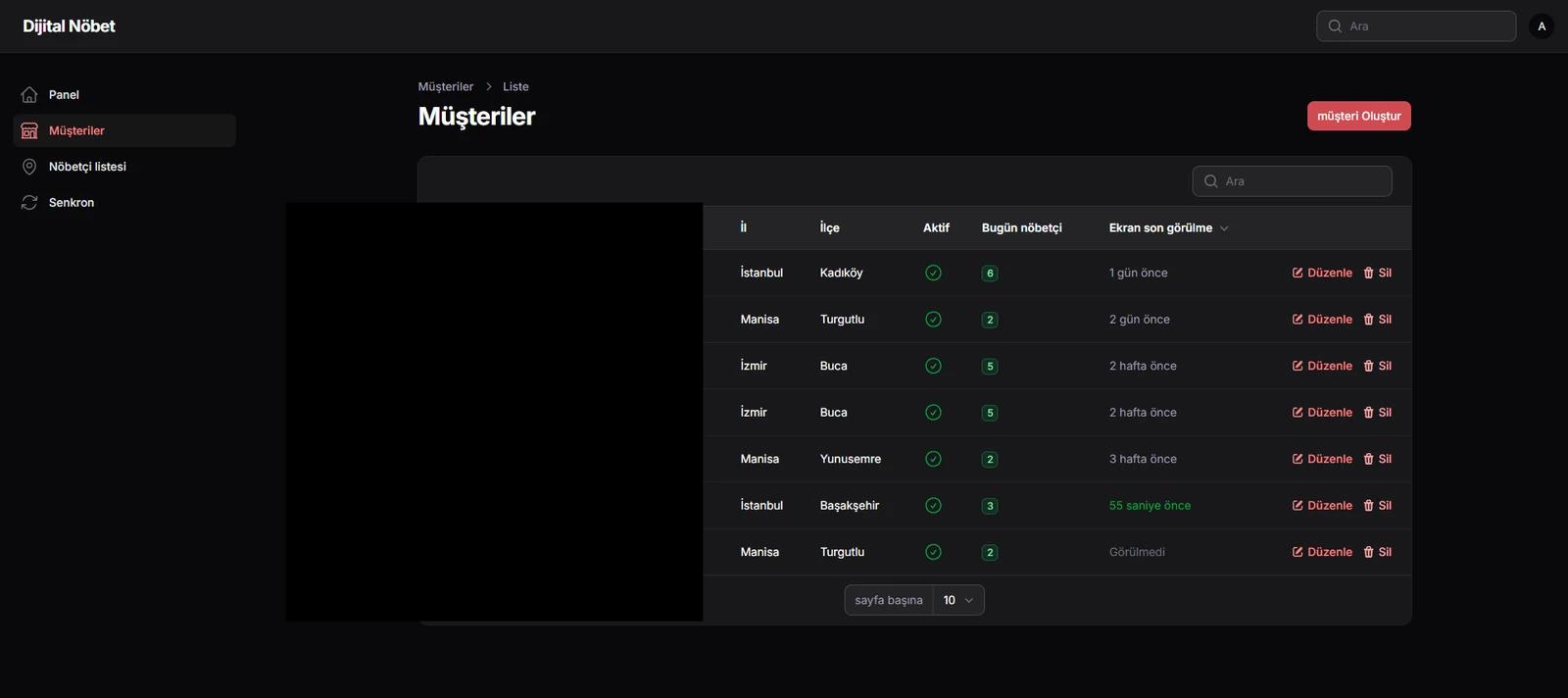Click the Başakşehir district cell
The height and width of the screenshot is (698, 1568).
850,506
